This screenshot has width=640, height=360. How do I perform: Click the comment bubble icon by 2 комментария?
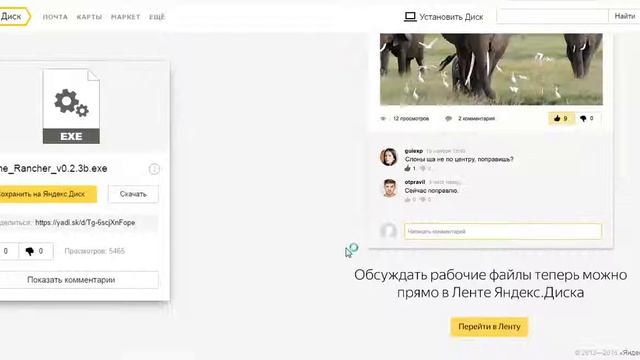[448, 119]
